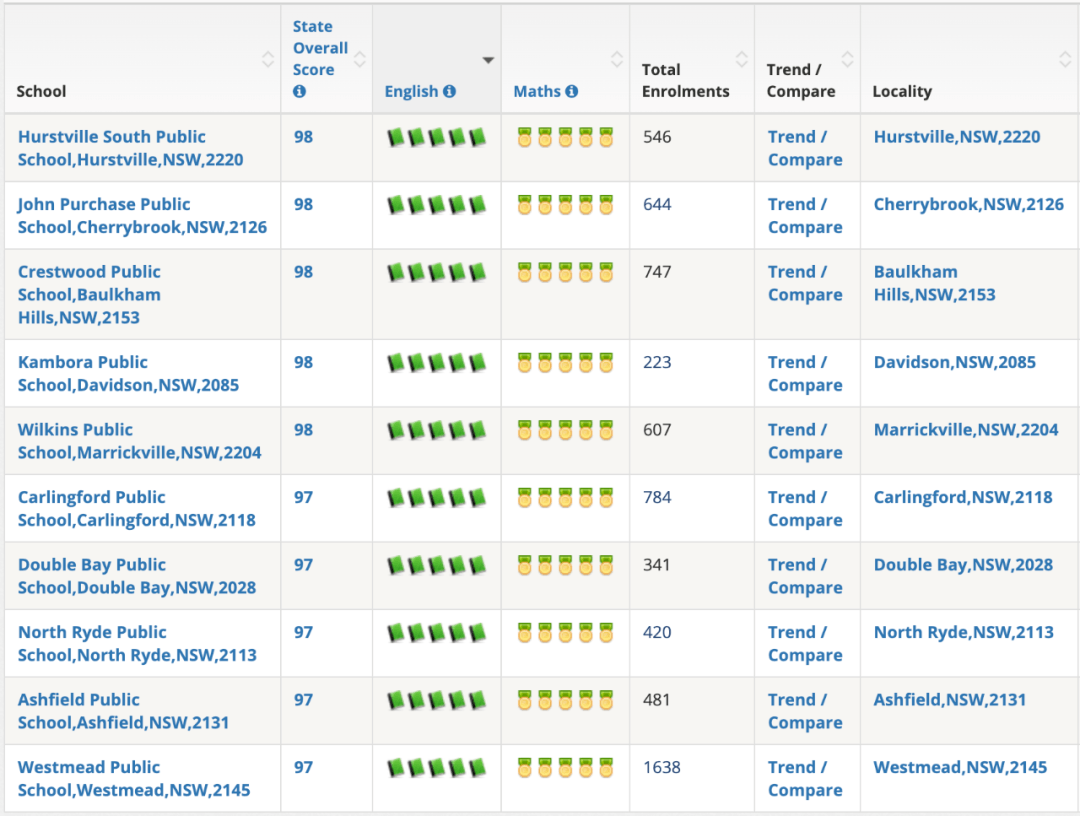Sort by State Overall Score header link
This screenshot has height=816, width=1080.
(x=320, y=48)
